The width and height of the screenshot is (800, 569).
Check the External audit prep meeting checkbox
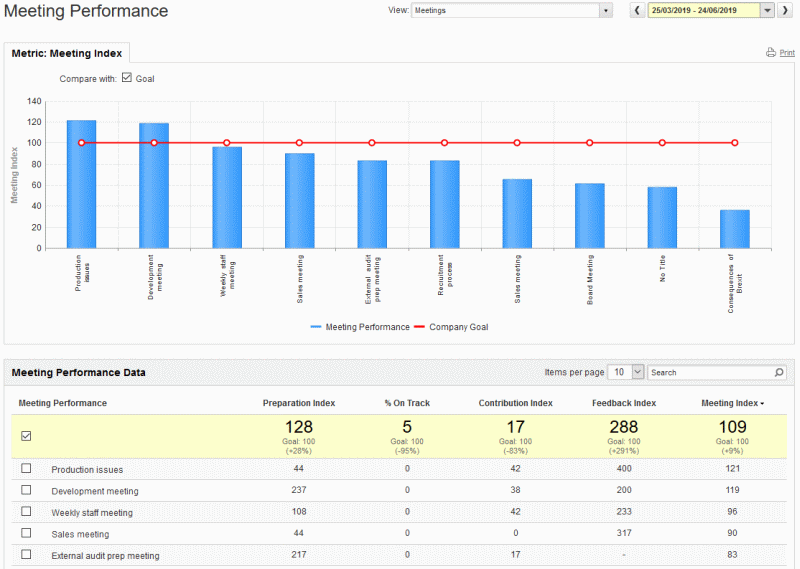(26, 554)
